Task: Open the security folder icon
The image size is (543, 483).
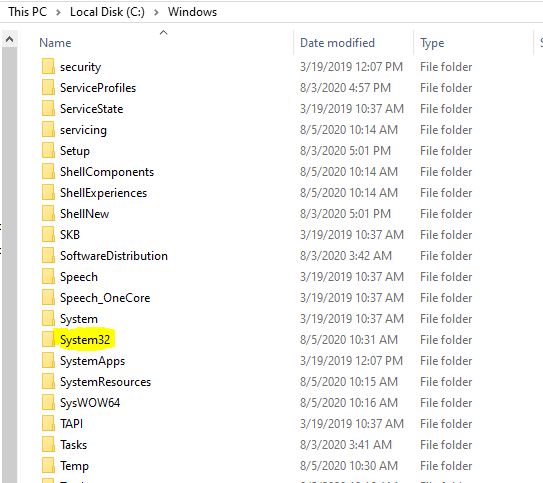Action: (x=48, y=66)
